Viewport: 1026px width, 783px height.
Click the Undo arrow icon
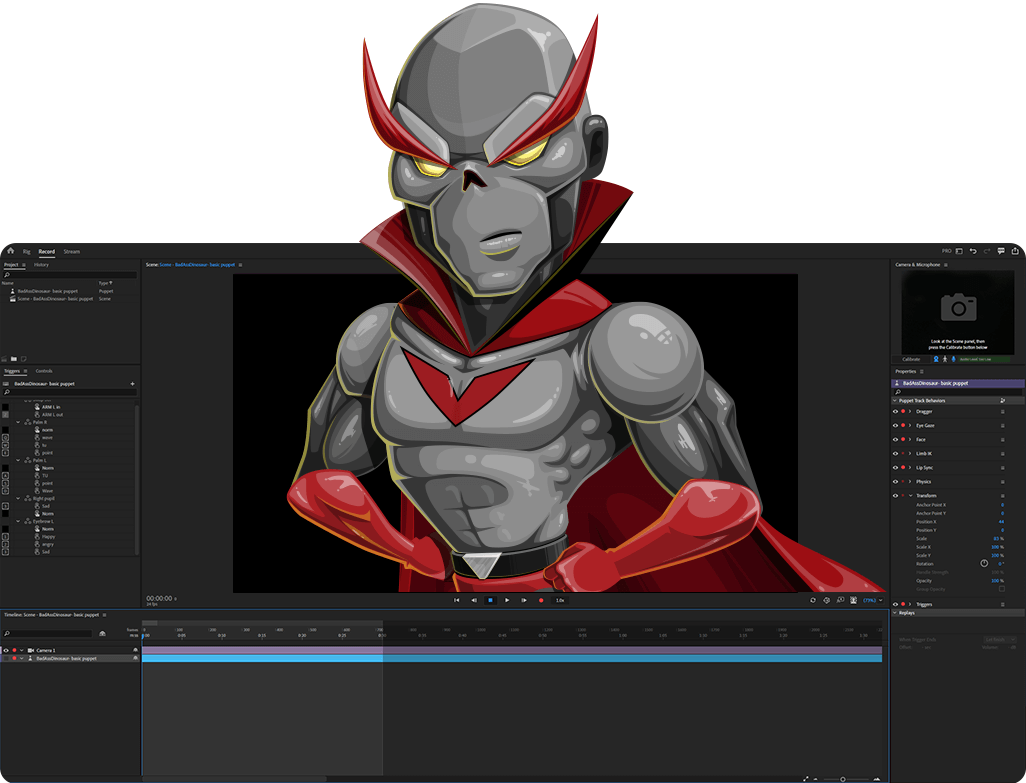[973, 251]
